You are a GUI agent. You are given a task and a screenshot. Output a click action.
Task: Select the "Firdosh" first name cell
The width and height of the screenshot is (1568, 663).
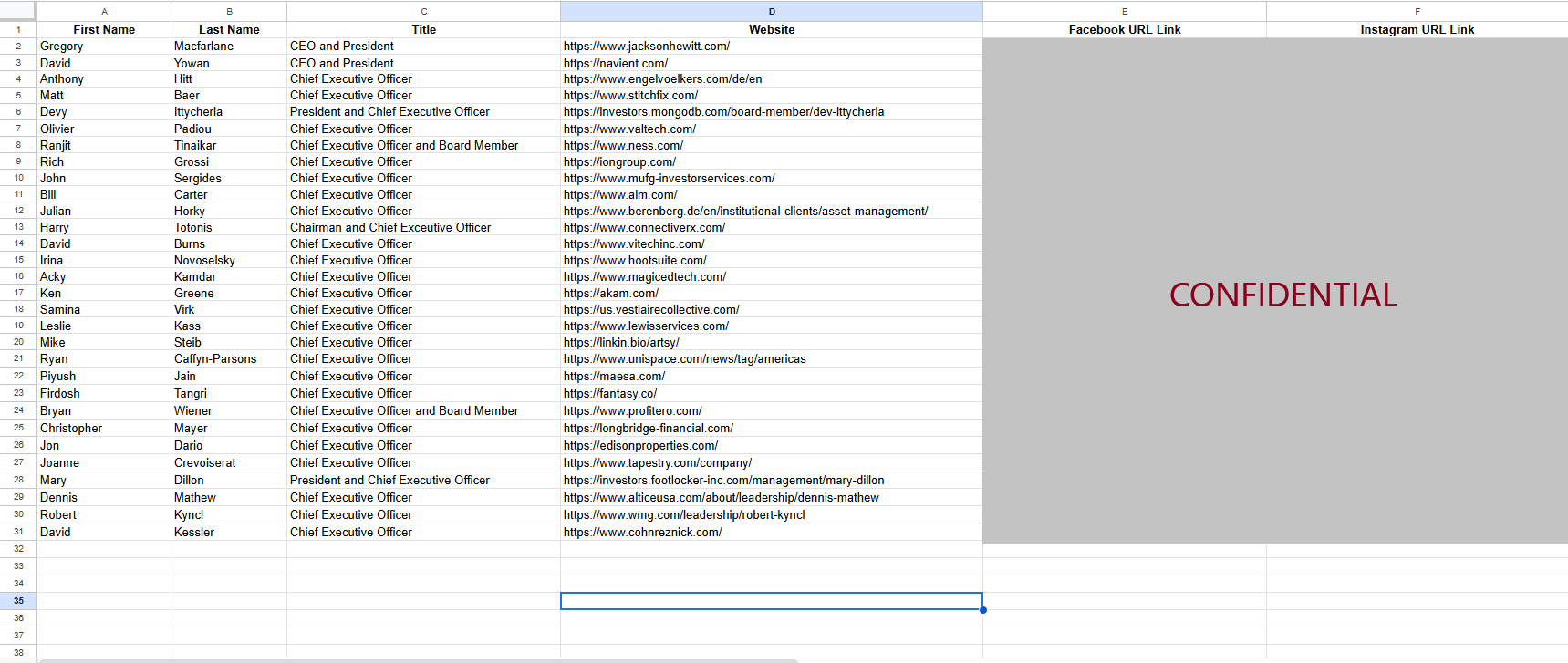[x=104, y=393]
